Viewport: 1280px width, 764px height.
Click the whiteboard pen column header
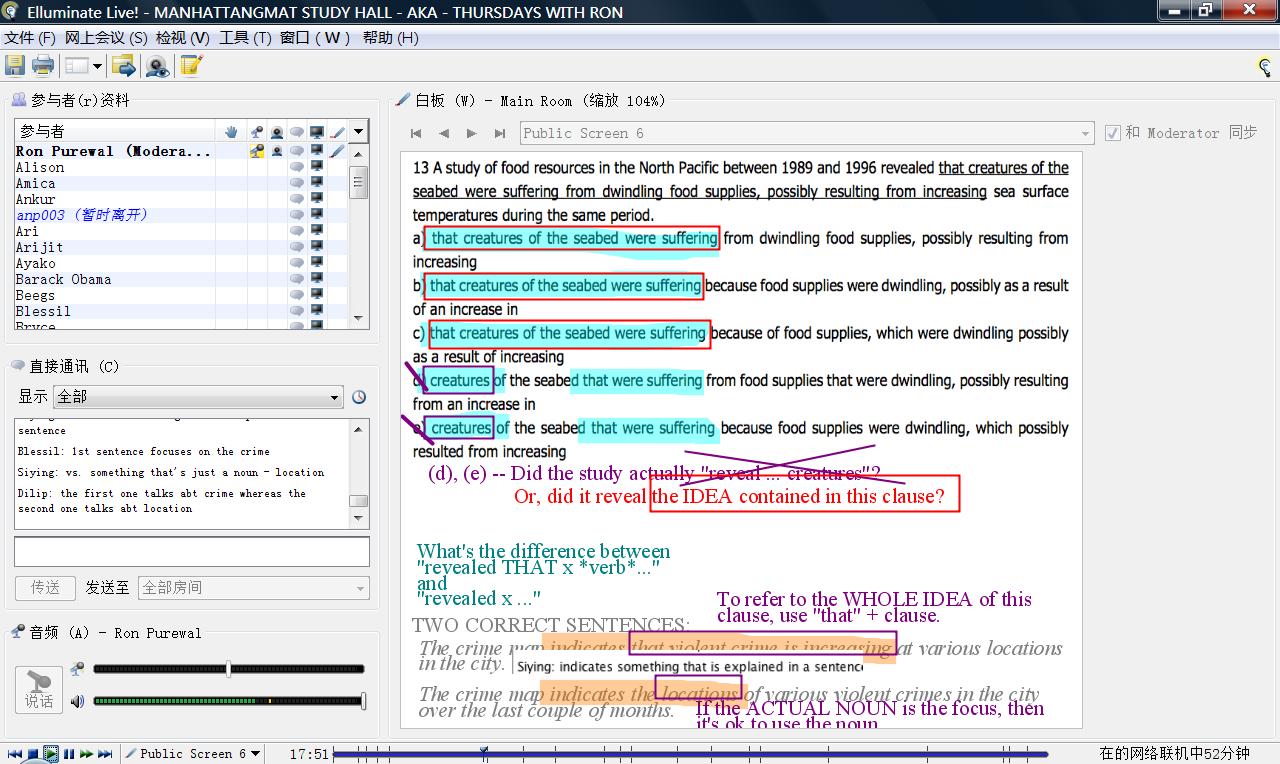[x=337, y=132]
